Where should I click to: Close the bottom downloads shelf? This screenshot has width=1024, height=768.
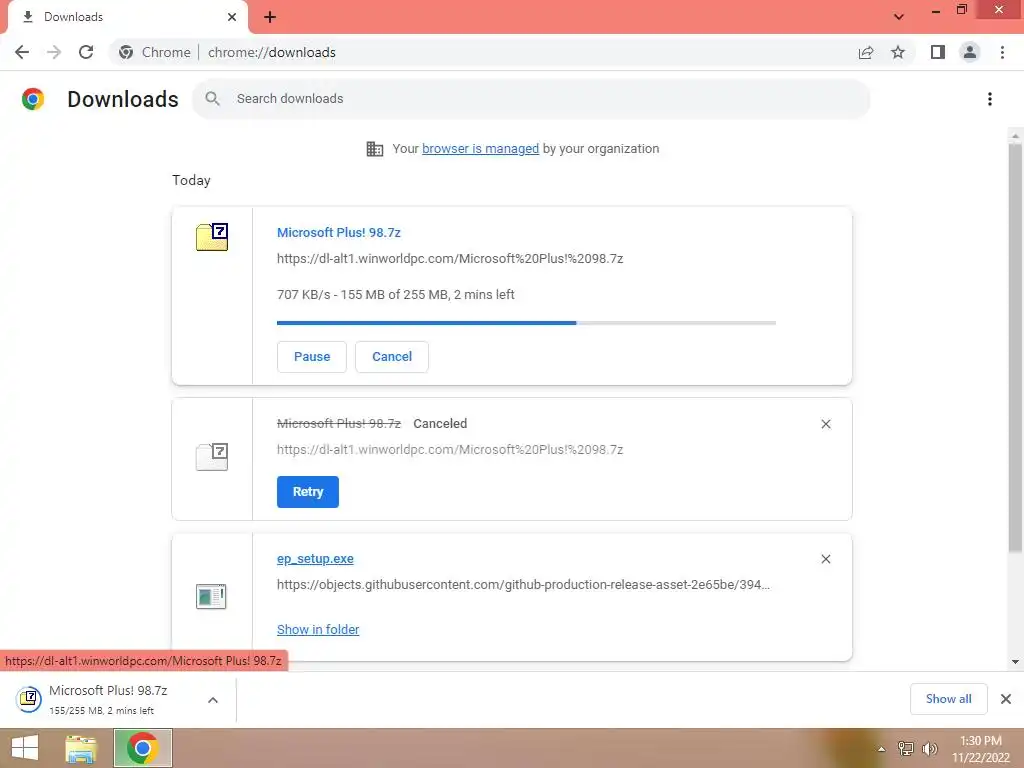(x=1006, y=699)
